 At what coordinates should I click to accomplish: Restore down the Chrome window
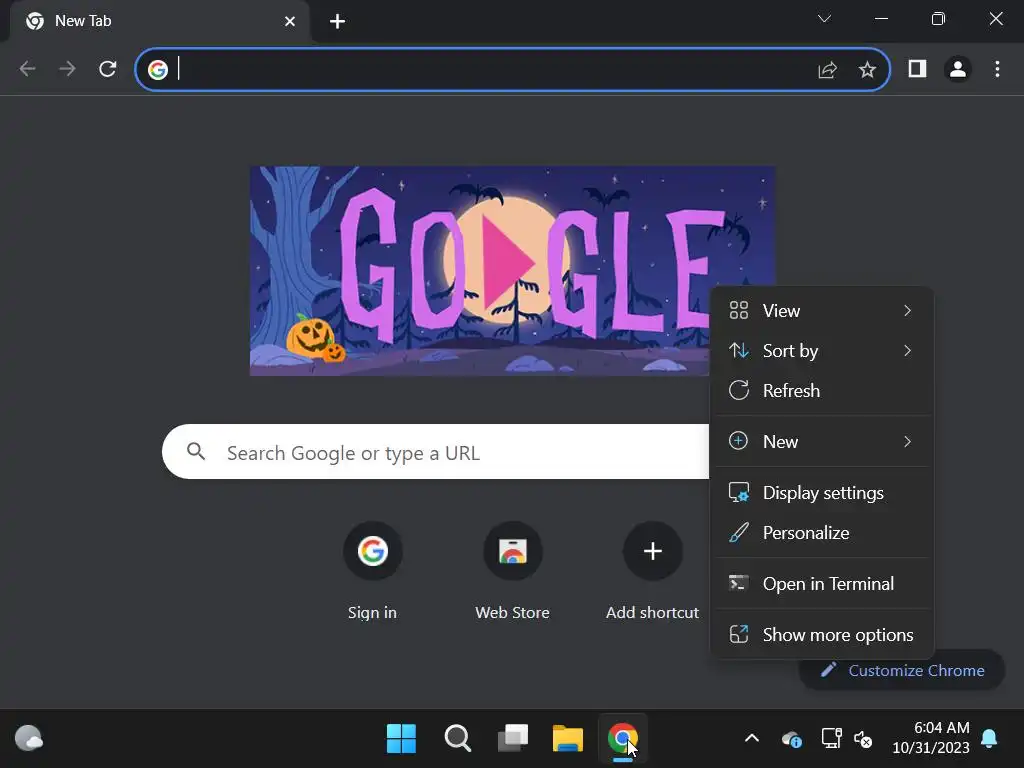pyautogui.click(x=938, y=19)
